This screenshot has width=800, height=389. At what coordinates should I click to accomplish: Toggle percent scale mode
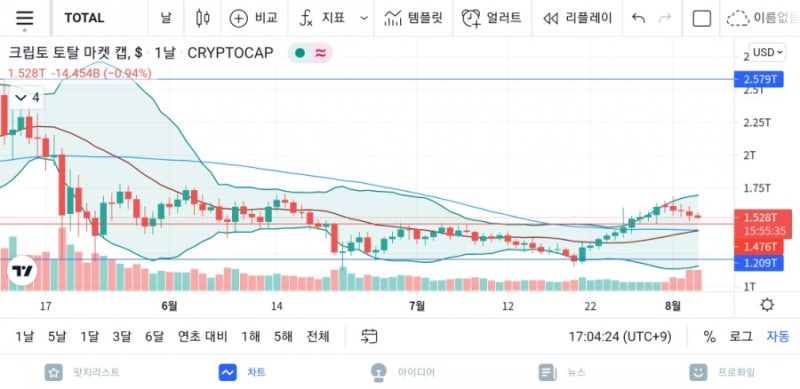point(709,336)
